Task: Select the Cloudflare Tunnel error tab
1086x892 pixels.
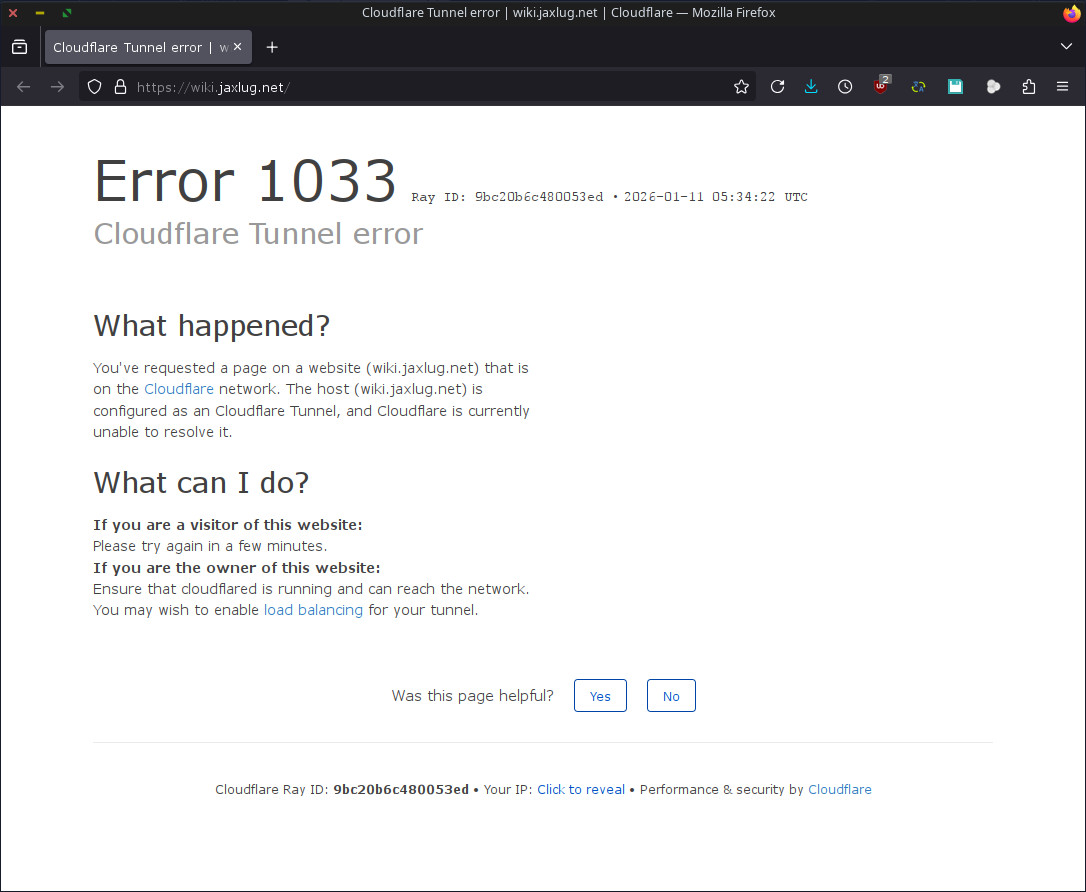Action: click(140, 46)
